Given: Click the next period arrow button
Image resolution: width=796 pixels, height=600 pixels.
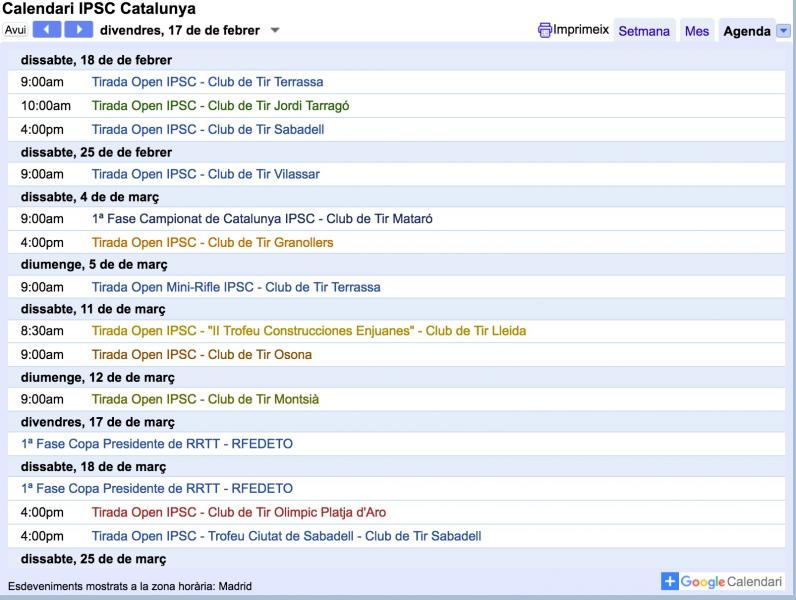Looking at the screenshot, I should point(77,30).
